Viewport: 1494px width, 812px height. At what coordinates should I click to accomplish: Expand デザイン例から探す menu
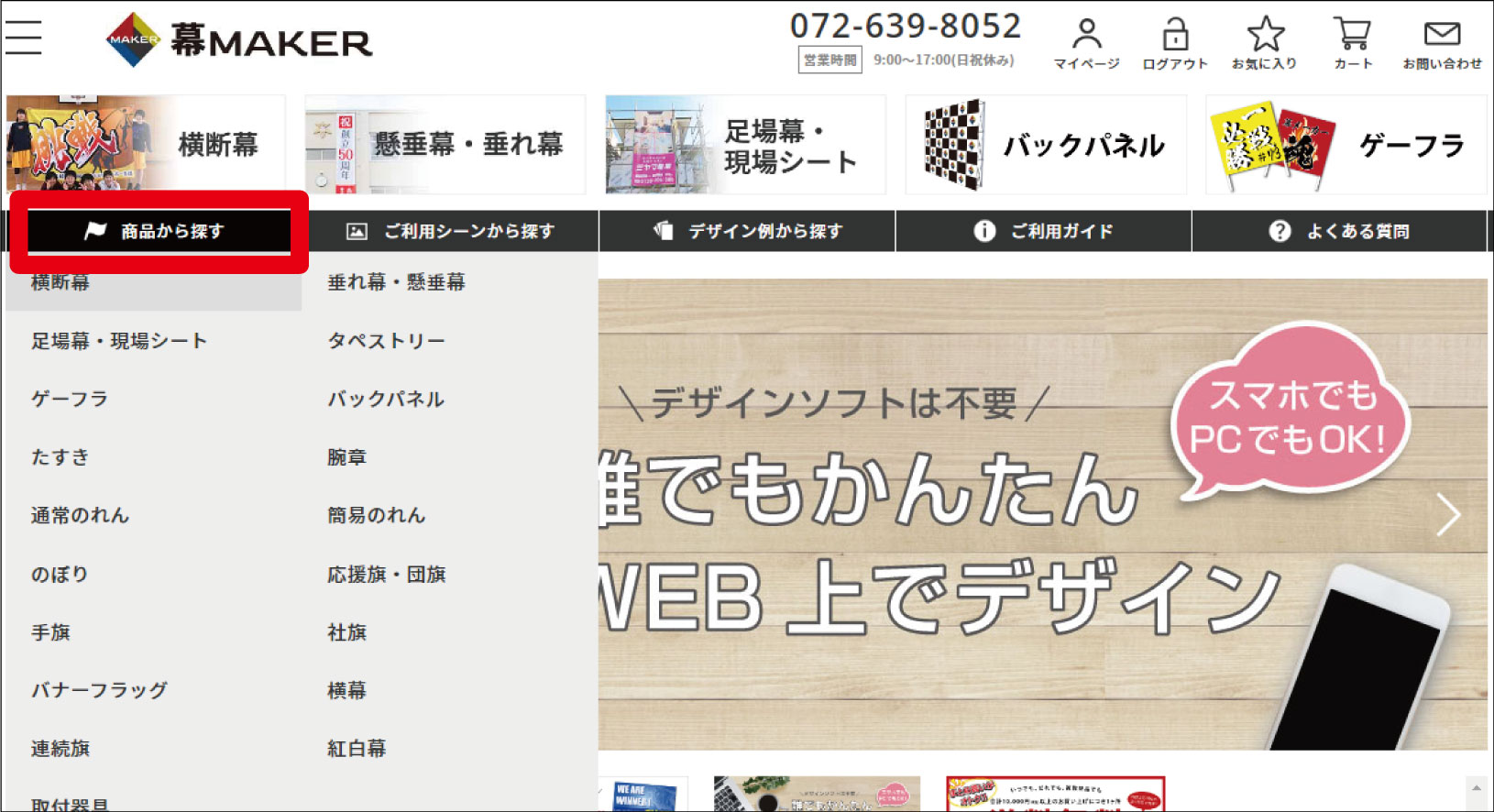[x=747, y=231]
